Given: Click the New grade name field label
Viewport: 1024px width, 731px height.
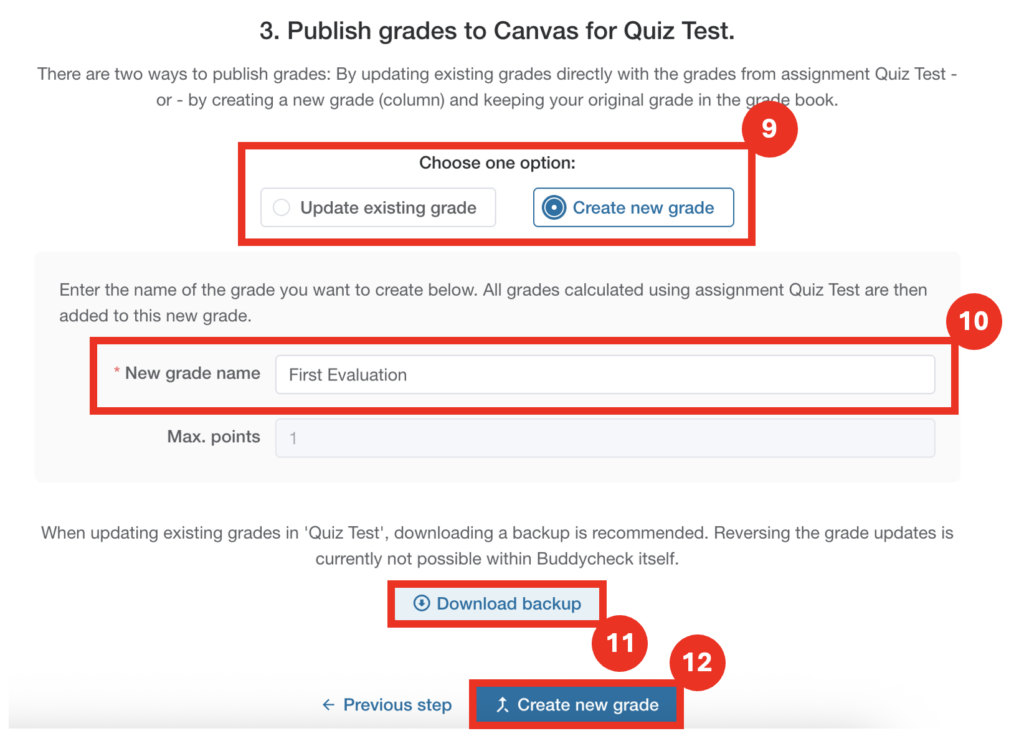Looking at the screenshot, I should click(x=192, y=373).
